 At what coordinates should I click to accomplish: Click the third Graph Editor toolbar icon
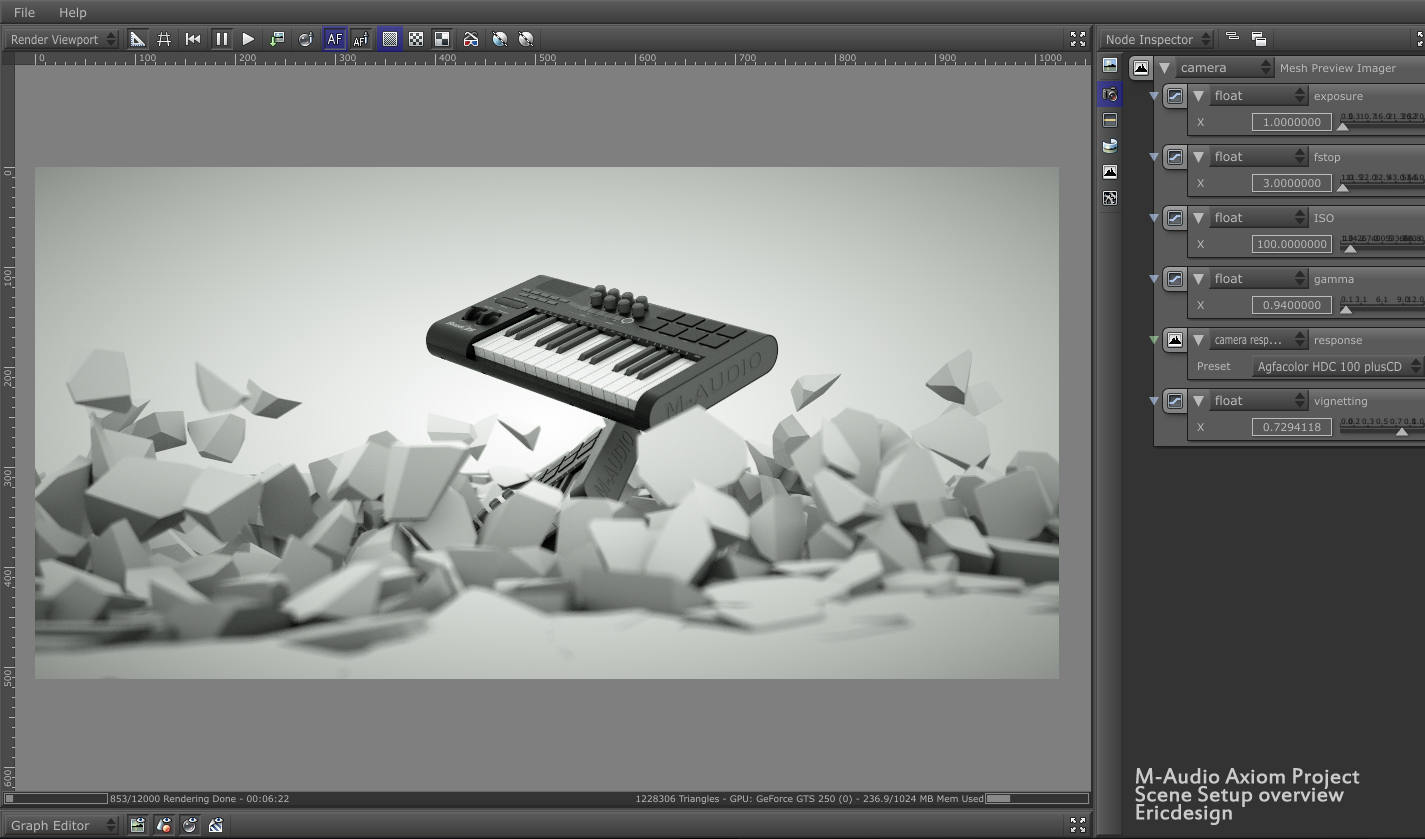(x=190, y=825)
